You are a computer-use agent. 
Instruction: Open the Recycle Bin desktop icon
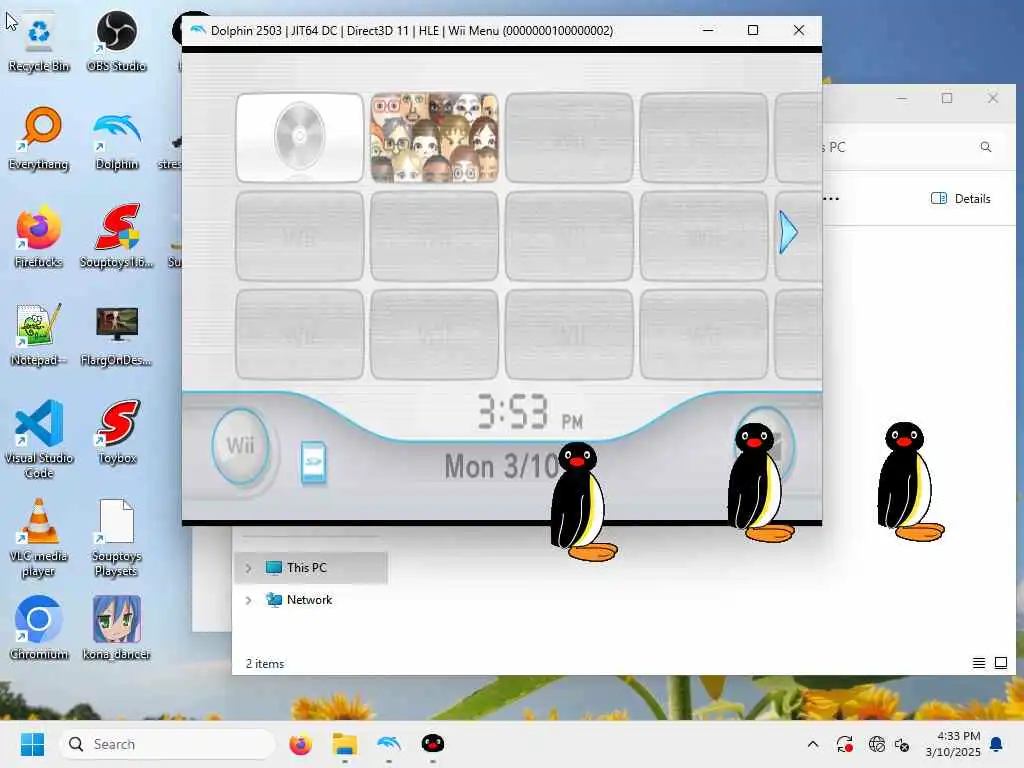tap(39, 43)
